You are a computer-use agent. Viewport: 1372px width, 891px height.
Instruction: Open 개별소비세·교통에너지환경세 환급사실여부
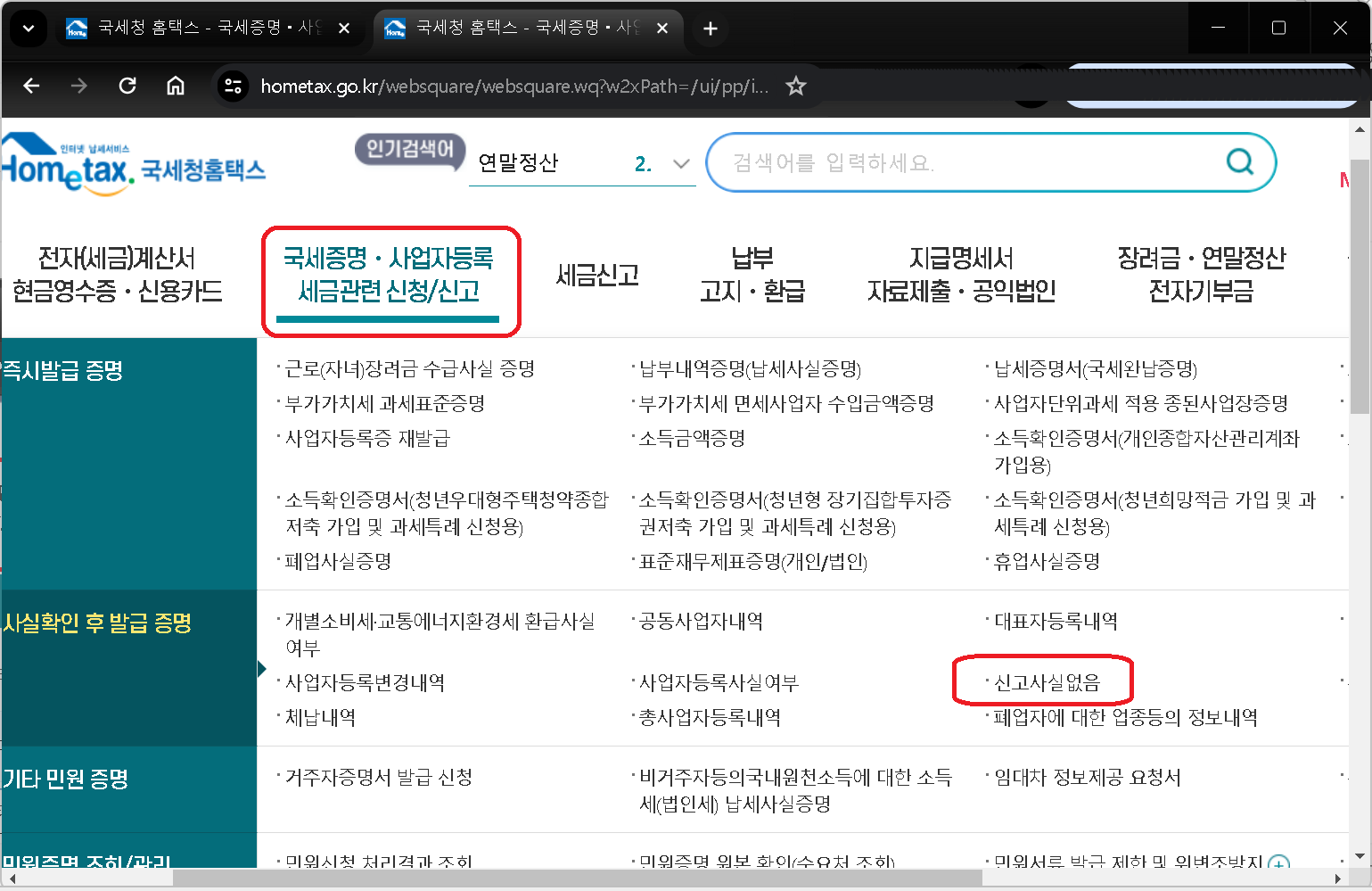click(x=440, y=634)
